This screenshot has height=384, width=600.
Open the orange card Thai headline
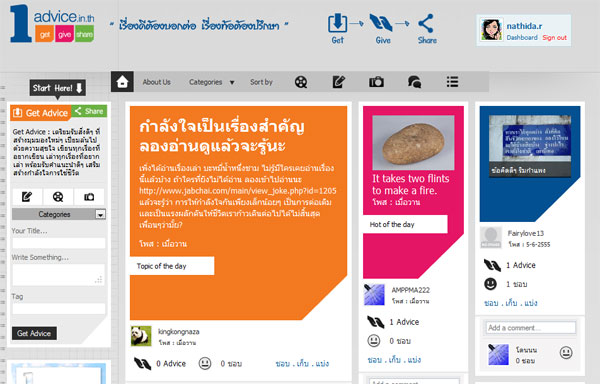(222, 136)
